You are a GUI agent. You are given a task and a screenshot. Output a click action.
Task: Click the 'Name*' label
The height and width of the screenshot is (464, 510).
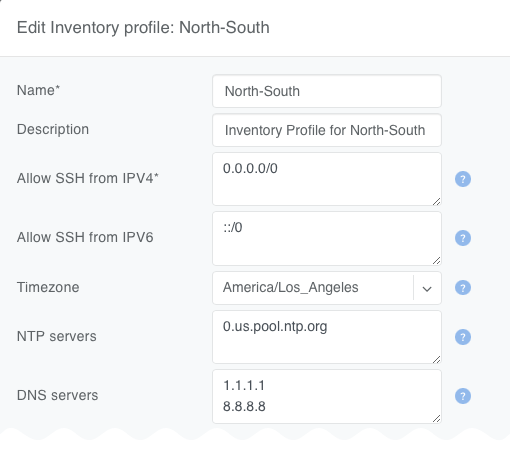point(38,90)
